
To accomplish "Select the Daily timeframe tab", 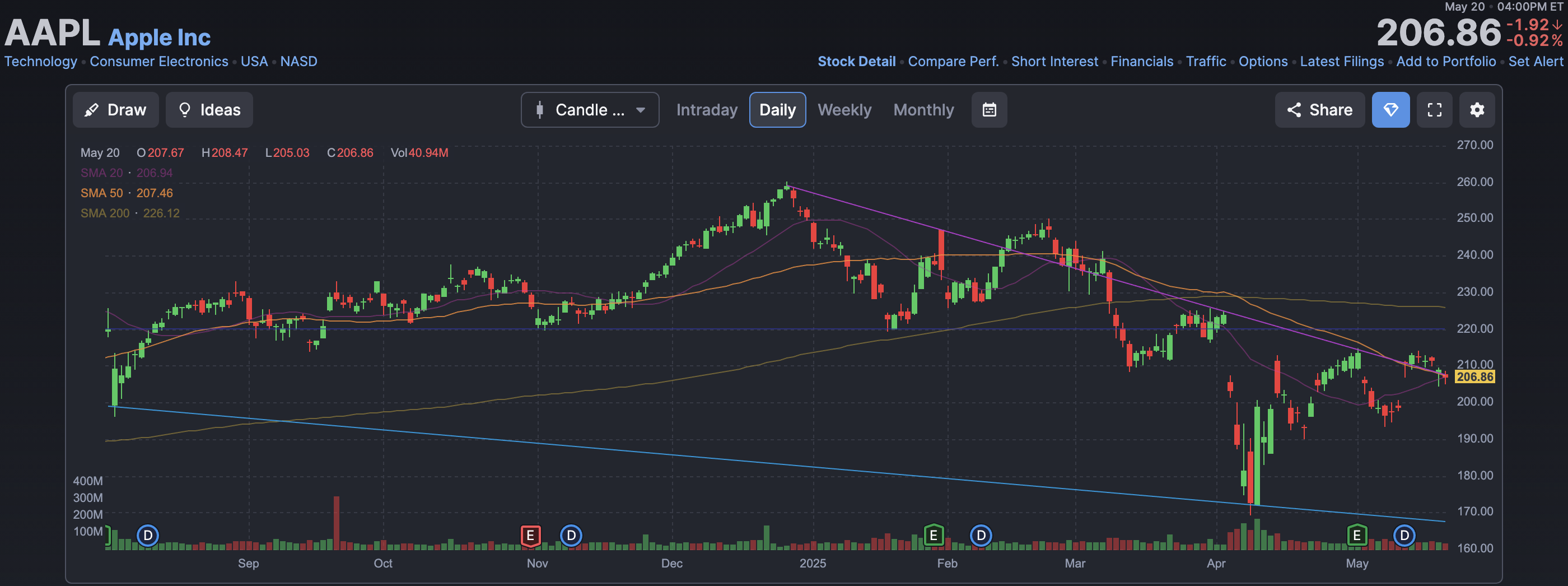I will click(777, 110).
